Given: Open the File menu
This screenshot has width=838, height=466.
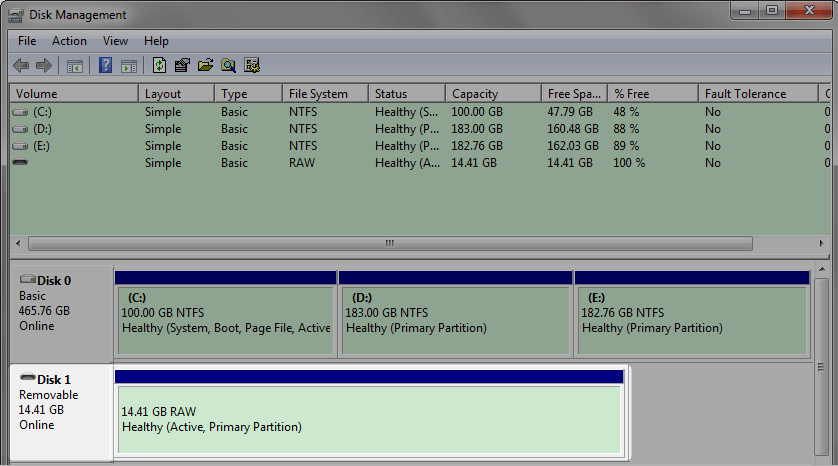Looking at the screenshot, I should click(x=27, y=41).
